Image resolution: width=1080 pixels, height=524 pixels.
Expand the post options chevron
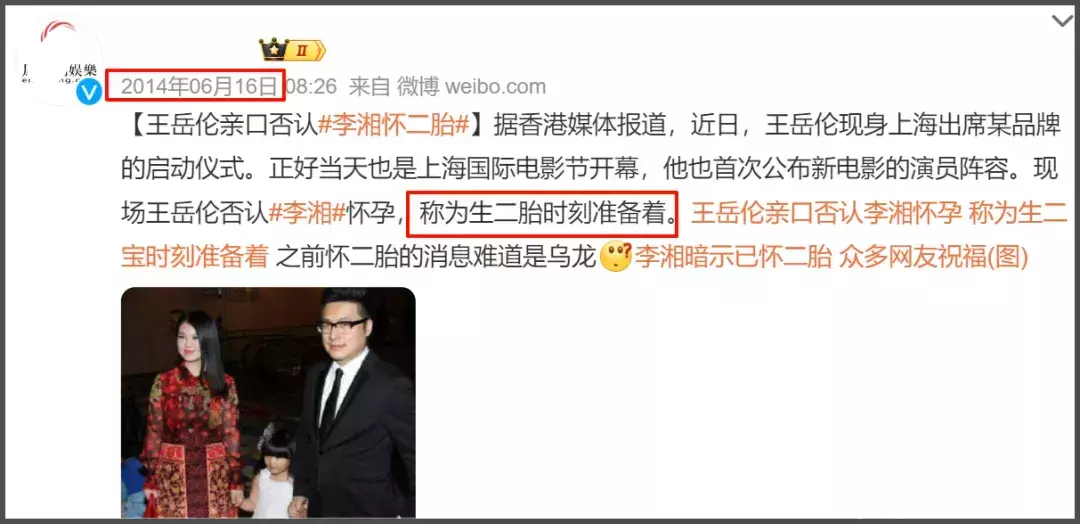click(1062, 21)
